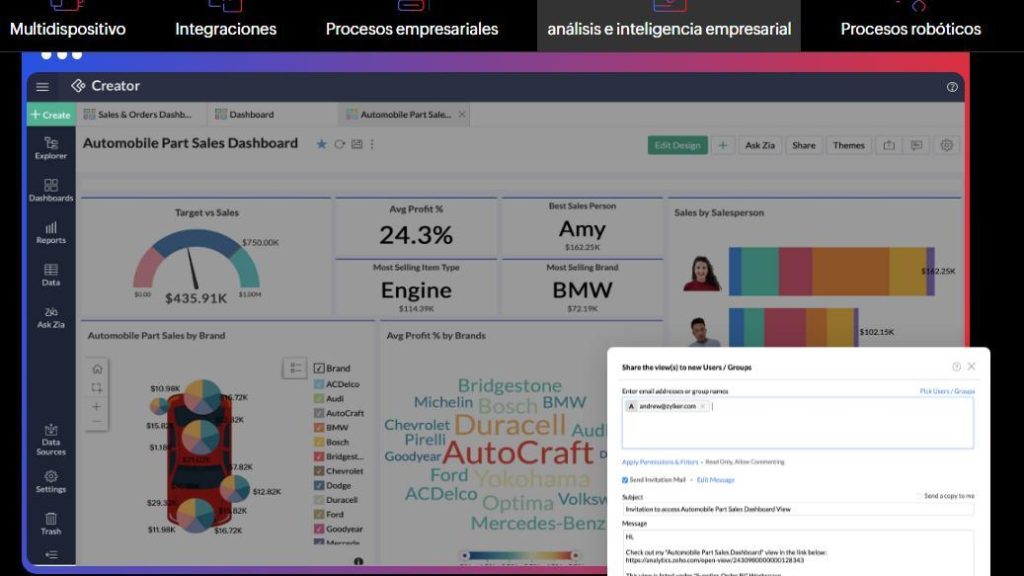Close the Automobile Part Sale tab
Screen dimensions: 1024x576
(462, 114)
